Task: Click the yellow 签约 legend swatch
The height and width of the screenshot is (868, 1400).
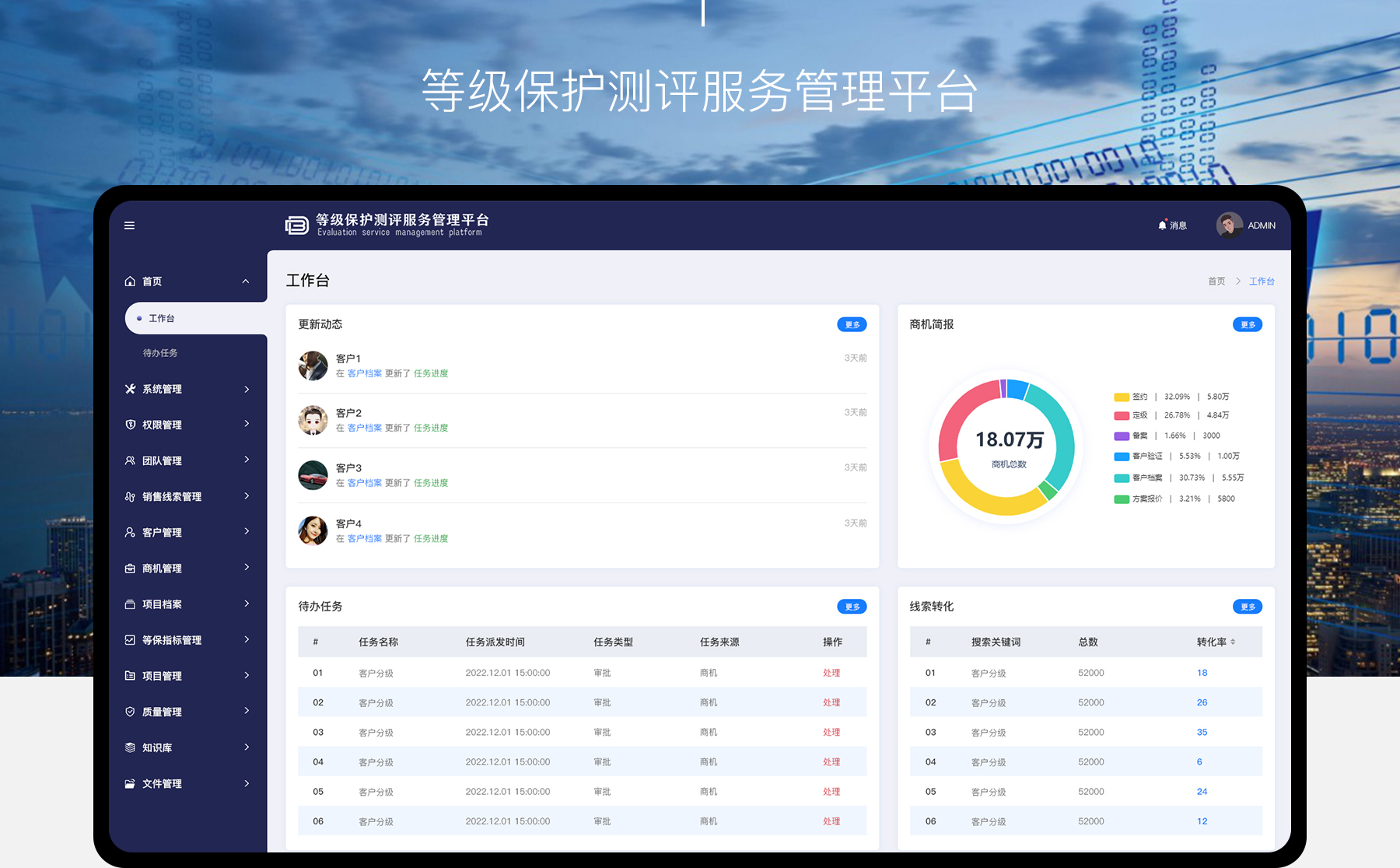Action: point(1122,397)
